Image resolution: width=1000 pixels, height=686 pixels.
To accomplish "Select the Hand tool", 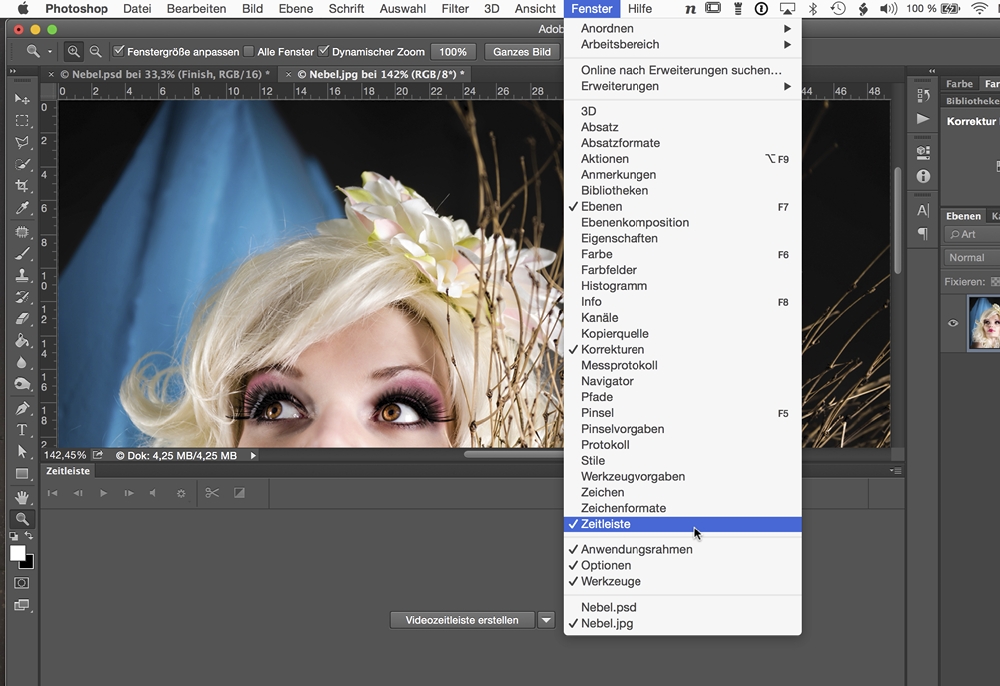I will tap(22, 497).
